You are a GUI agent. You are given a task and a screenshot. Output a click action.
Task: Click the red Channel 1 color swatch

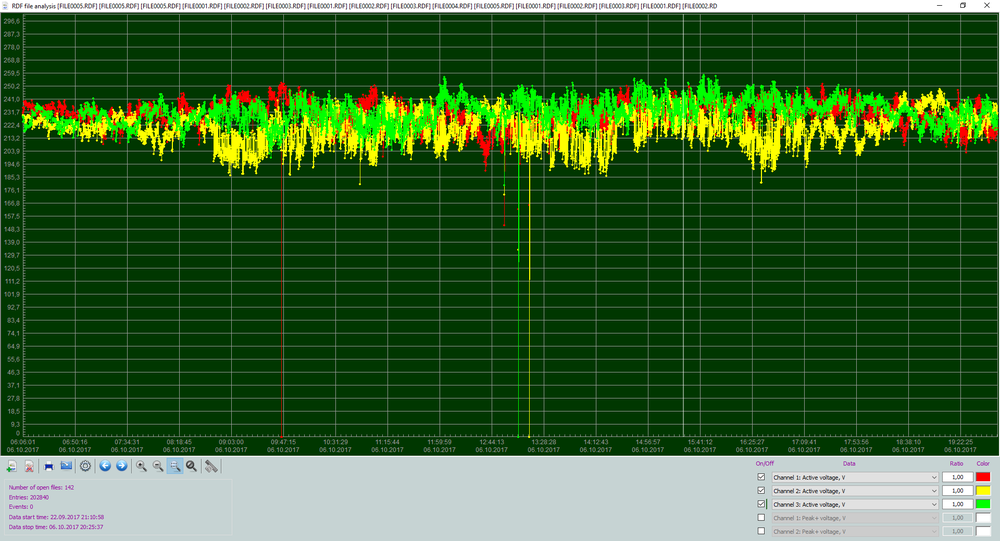(x=982, y=477)
